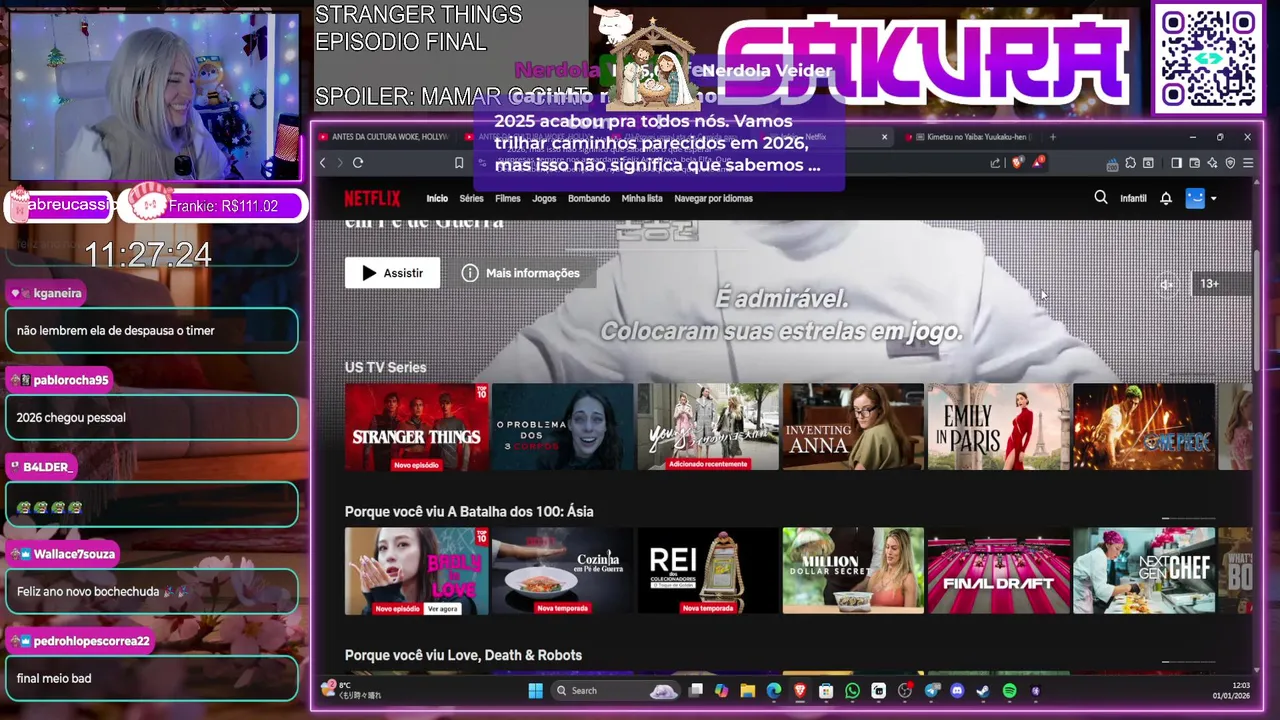The height and width of the screenshot is (720, 1280).
Task: Open the Brave VPN shield icon
Action: (1231, 163)
